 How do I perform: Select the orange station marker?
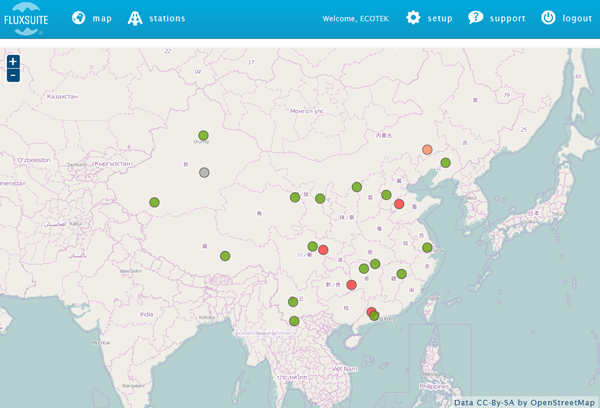(427, 150)
